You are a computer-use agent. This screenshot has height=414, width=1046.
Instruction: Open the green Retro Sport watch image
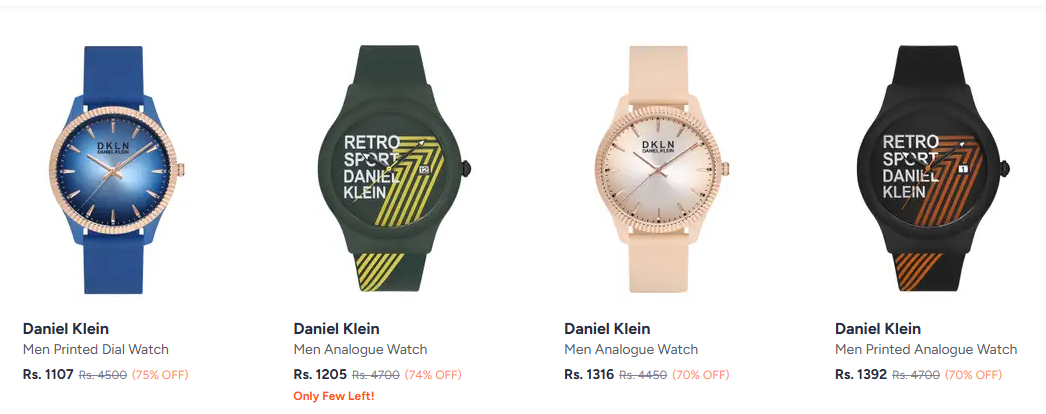pos(388,170)
